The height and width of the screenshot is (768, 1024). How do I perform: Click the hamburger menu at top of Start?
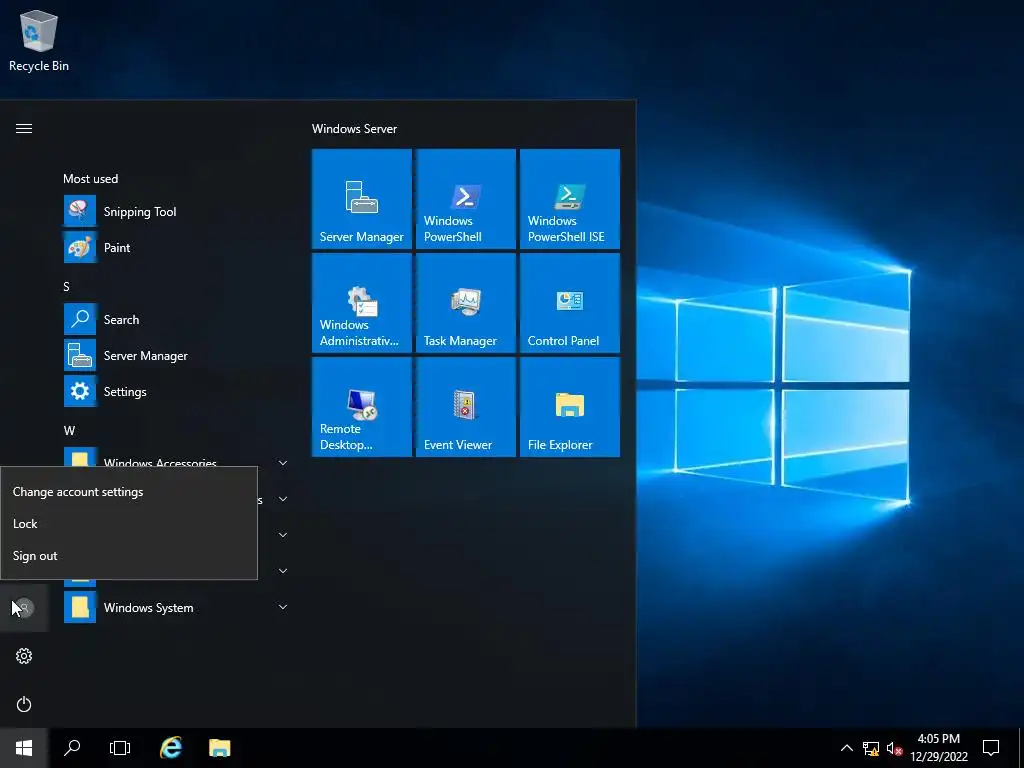[x=24, y=129]
